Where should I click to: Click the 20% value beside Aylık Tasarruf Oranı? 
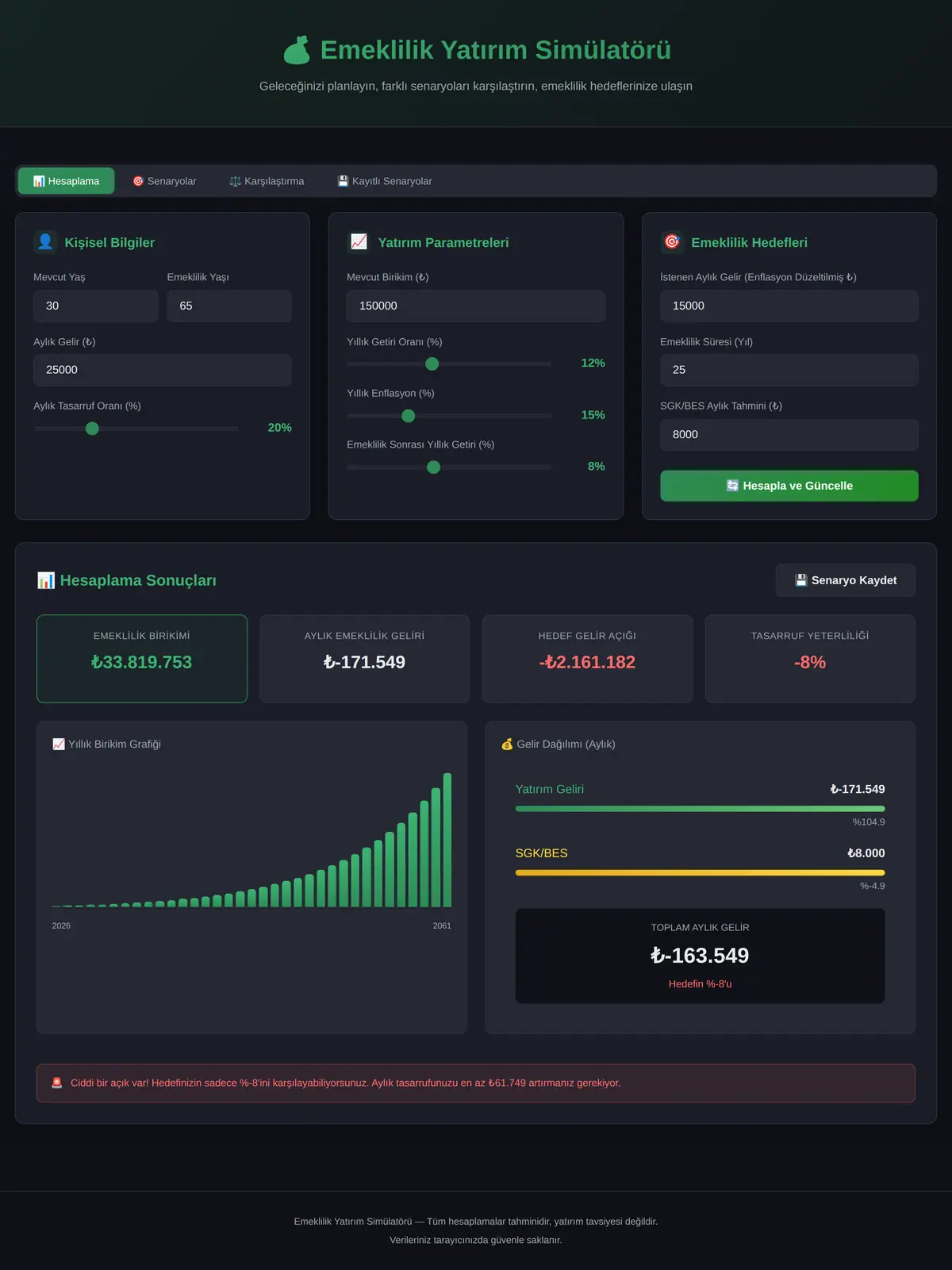(280, 428)
